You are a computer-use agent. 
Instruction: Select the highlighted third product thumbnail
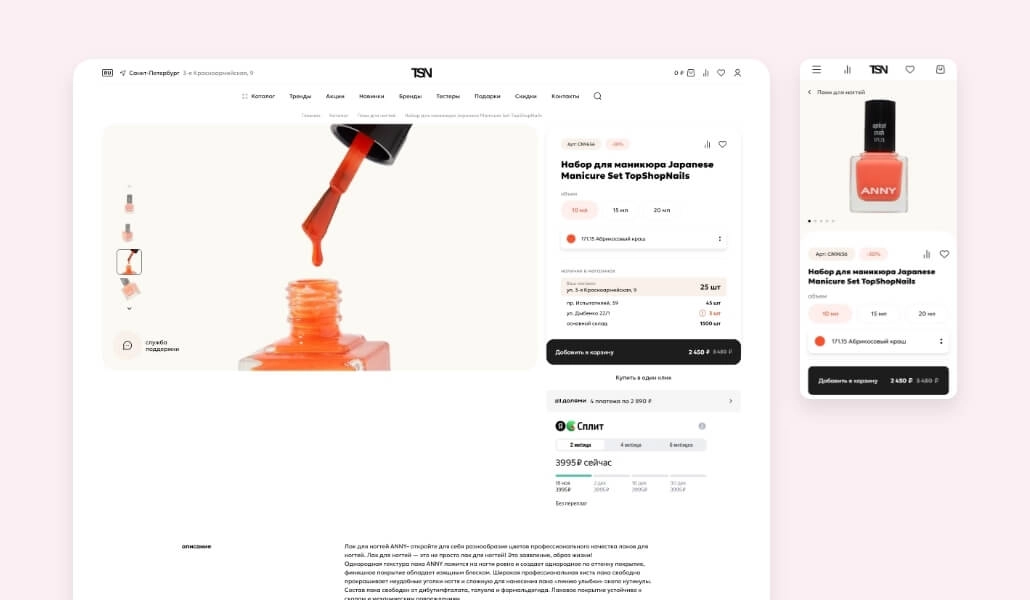pos(129,262)
